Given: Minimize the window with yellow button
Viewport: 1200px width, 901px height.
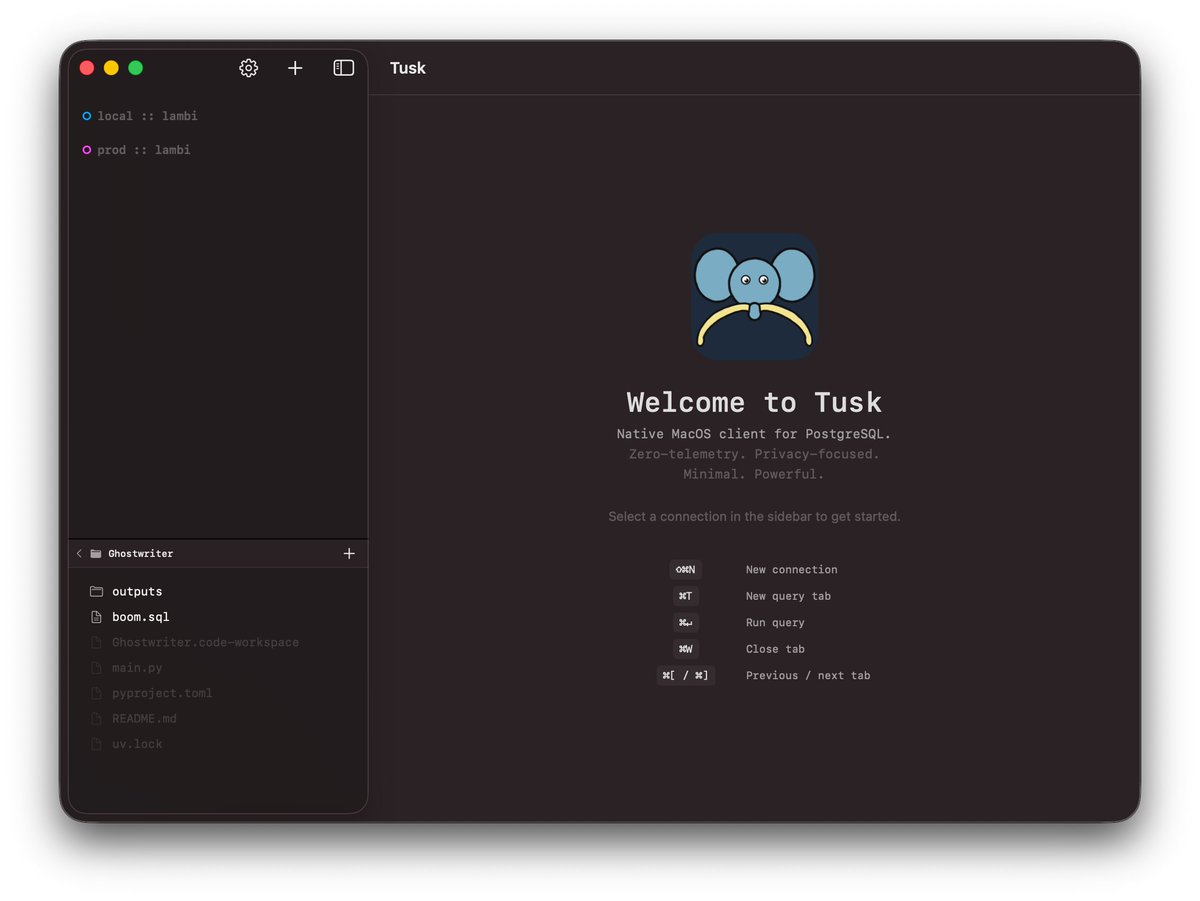Looking at the screenshot, I should [x=111, y=68].
